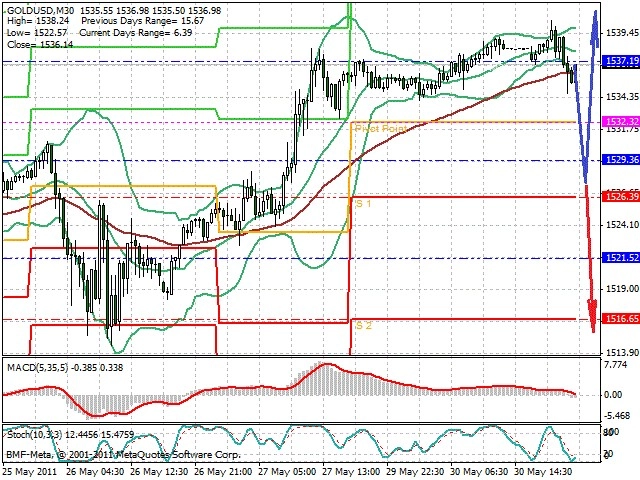The width and height of the screenshot is (640, 480).
Task: Click the blue upward forecast arrowhead
Action: (x=595, y=29)
